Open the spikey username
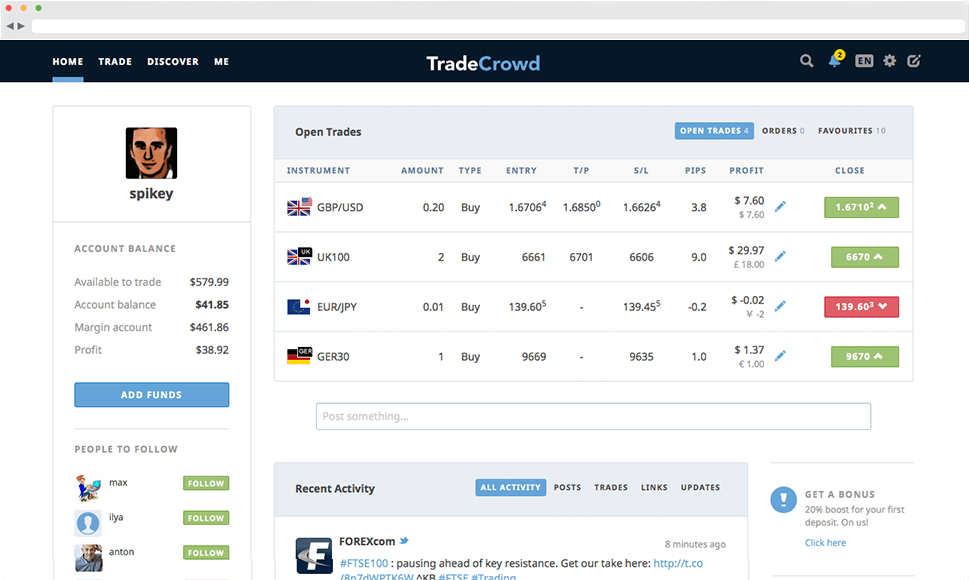Screen dimensions: 969x580 click(151, 193)
